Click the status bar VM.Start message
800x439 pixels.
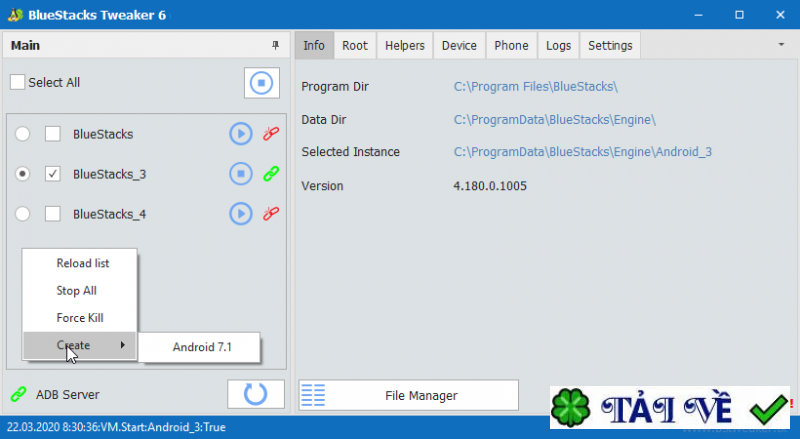click(x=116, y=427)
